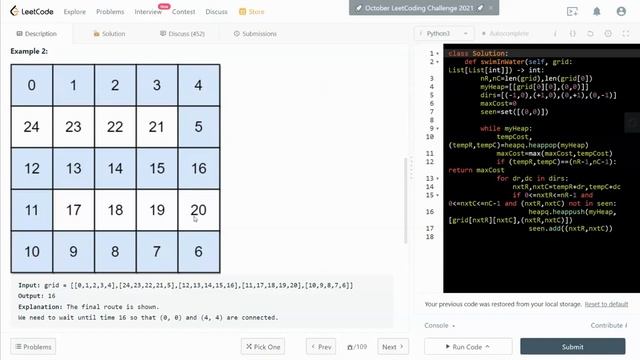Screen dimensions: 640x360
Task: Click the 'Explanation: The final route is shown.' line
Action: (89, 307)
